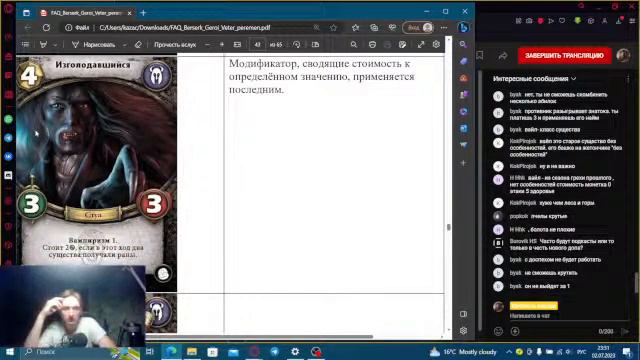The height and width of the screenshot is (360, 640).
Task: Click Прочесть вслух read aloud
Action: point(175,44)
